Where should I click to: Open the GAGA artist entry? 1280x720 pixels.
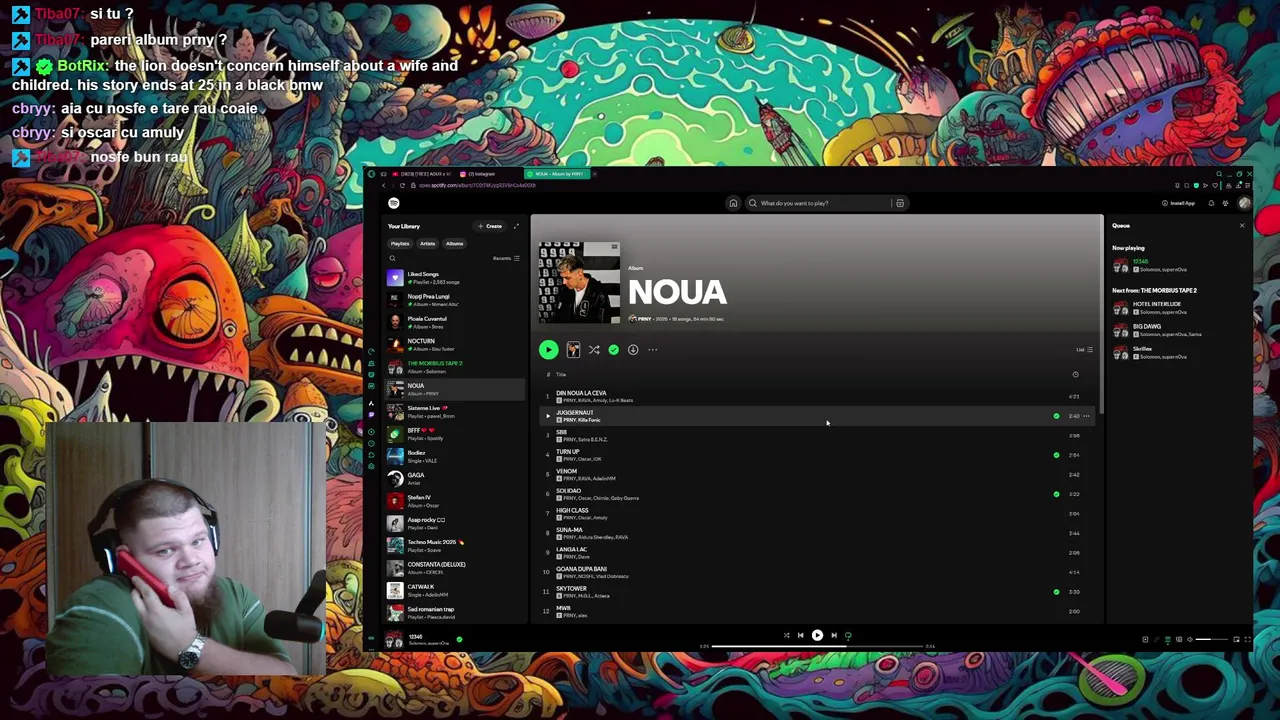coord(455,479)
